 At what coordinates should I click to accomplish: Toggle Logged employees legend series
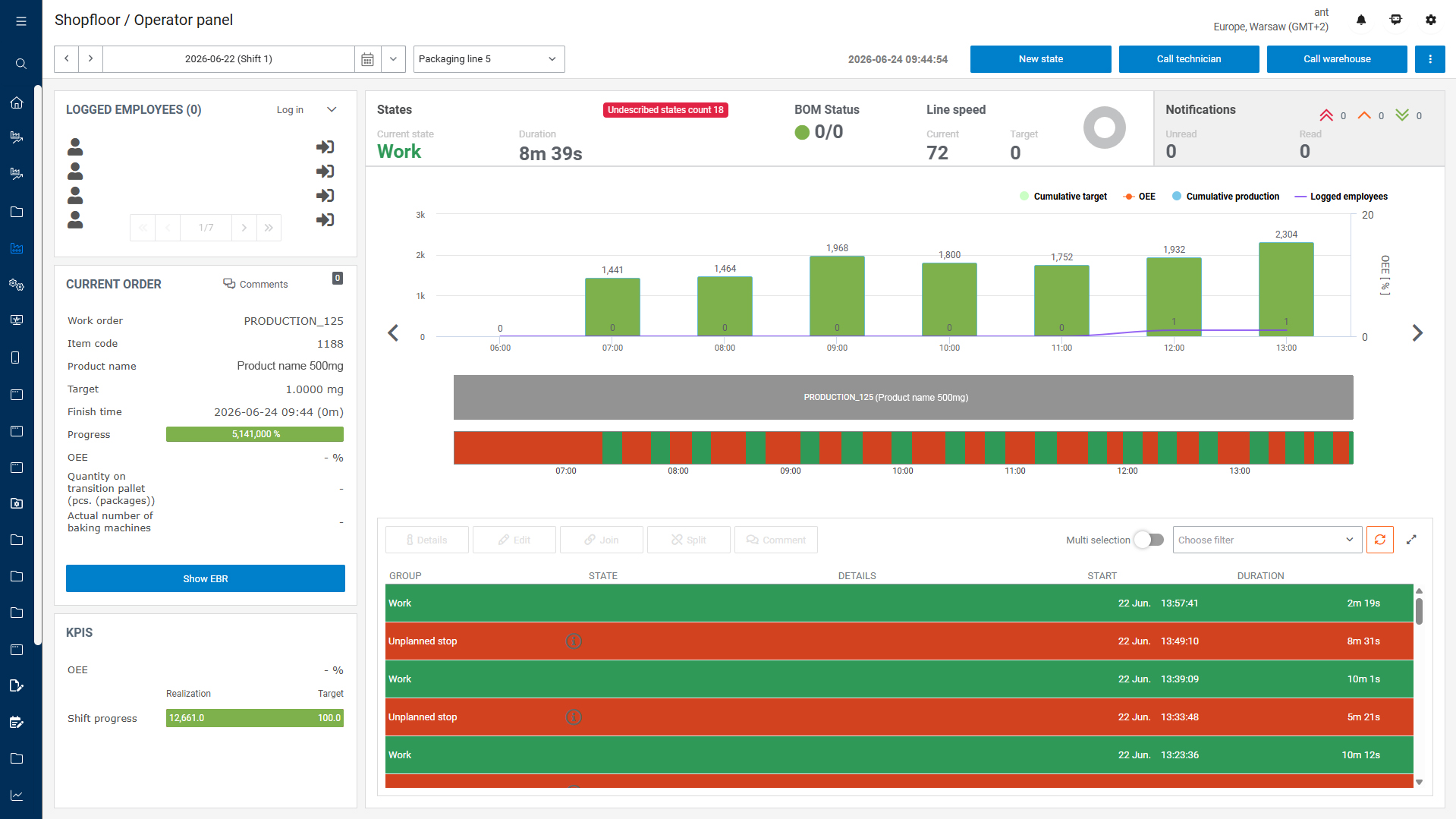coord(1341,197)
